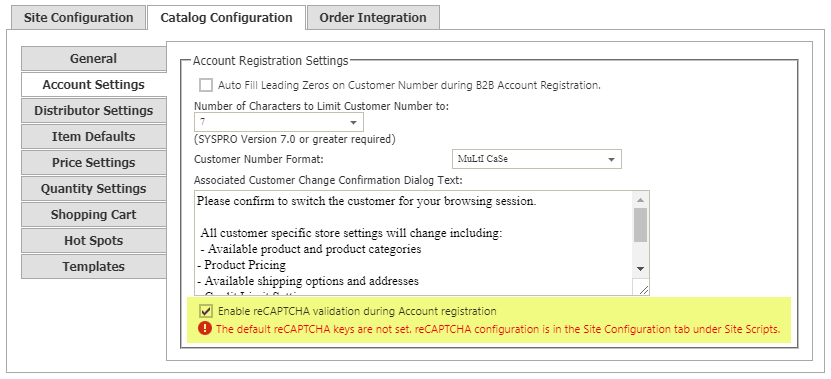Expand the Customer Number Format dropdown
Image resolution: width=831 pixels, height=379 pixels.
(536, 159)
